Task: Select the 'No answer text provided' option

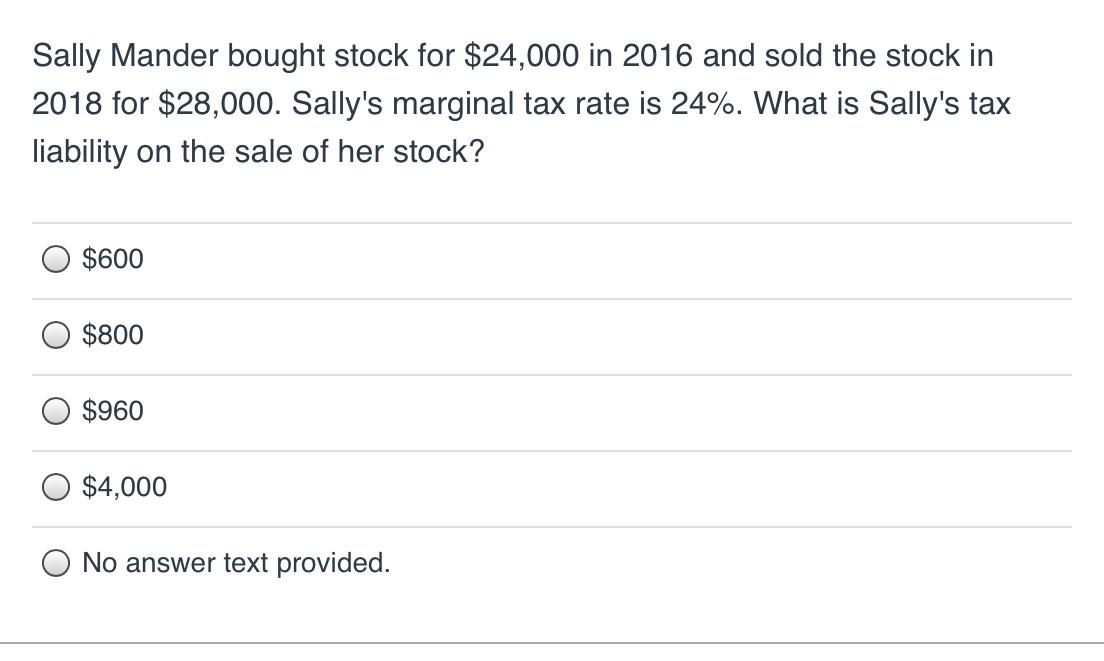Action: 56,563
